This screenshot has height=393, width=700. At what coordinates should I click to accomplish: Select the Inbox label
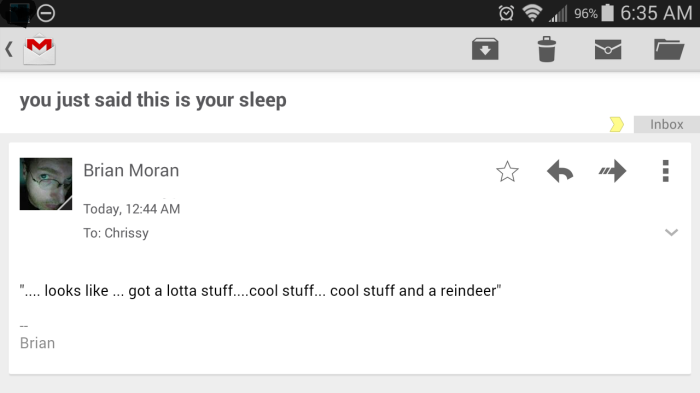(x=667, y=124)
